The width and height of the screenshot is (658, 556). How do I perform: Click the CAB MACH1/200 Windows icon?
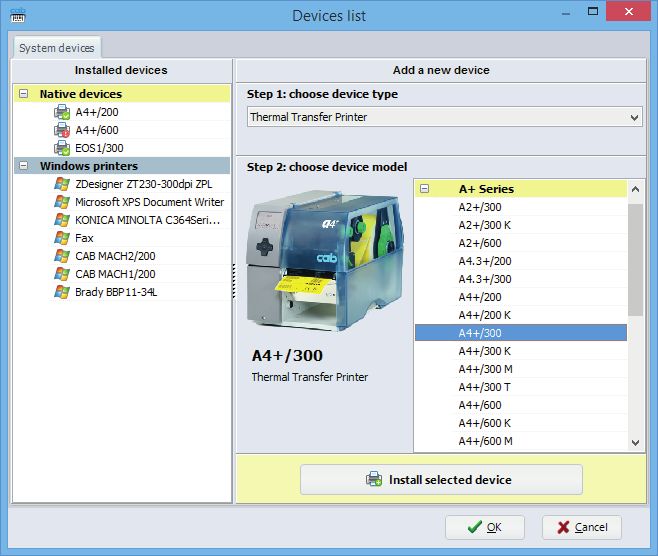click(62, 274)
